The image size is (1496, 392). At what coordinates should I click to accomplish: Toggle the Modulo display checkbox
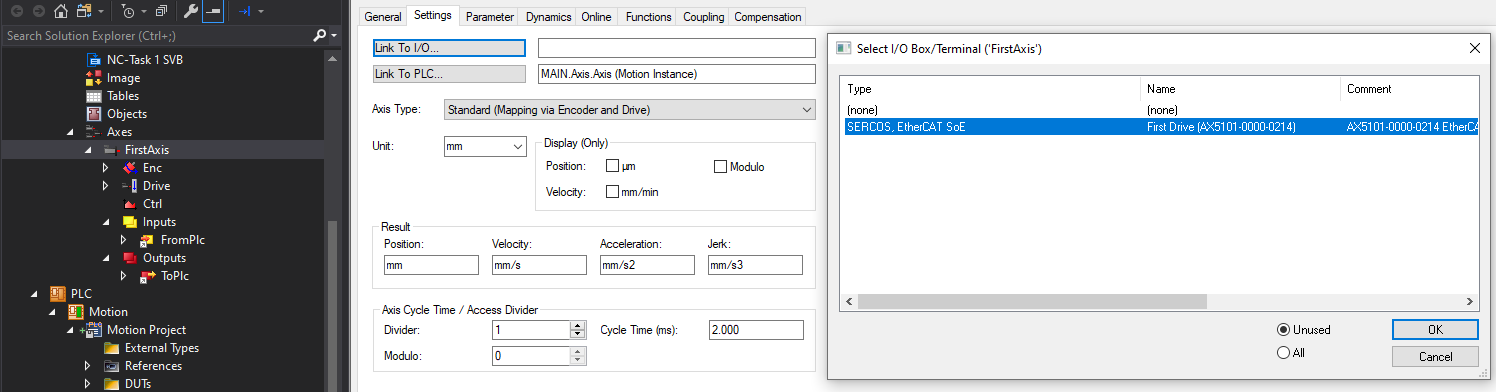pyautogui.click(x=721, y=167)
